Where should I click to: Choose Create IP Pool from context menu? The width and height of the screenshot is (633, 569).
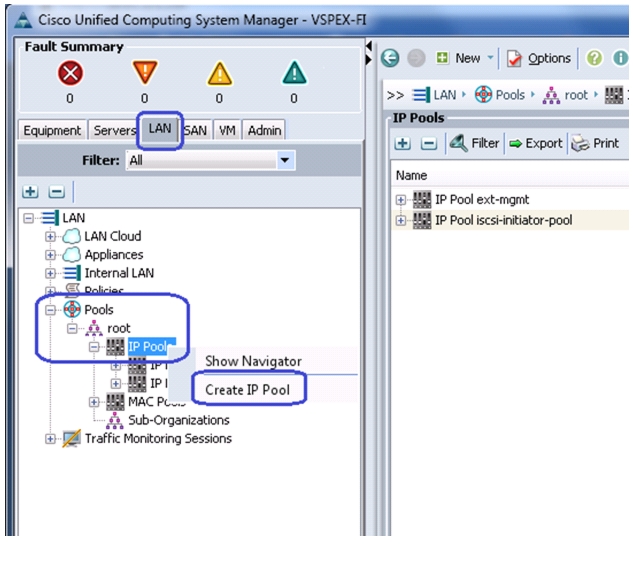(247, 390)
